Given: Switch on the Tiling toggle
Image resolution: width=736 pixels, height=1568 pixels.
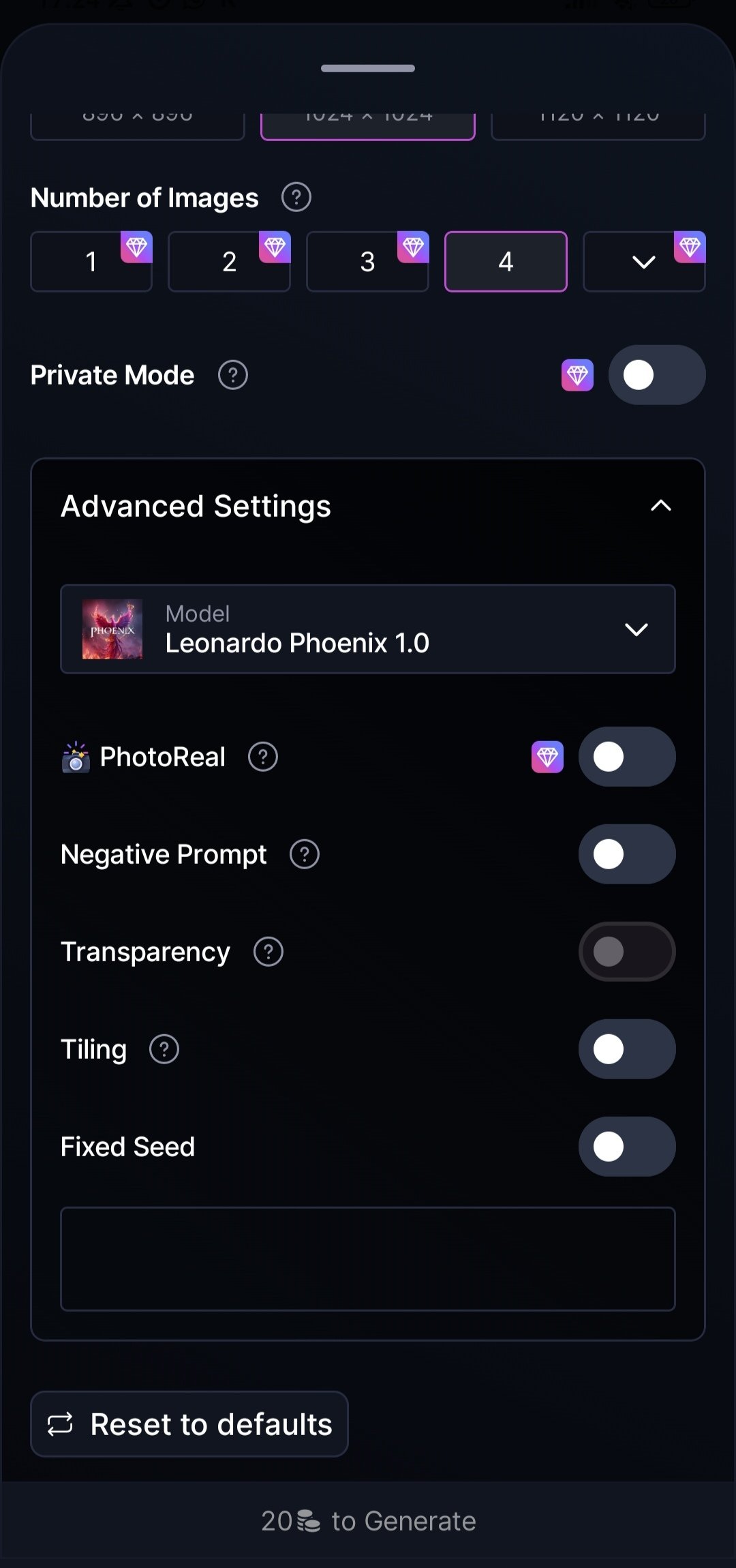Looking at the screenshot, I should tap(626, 1049).
